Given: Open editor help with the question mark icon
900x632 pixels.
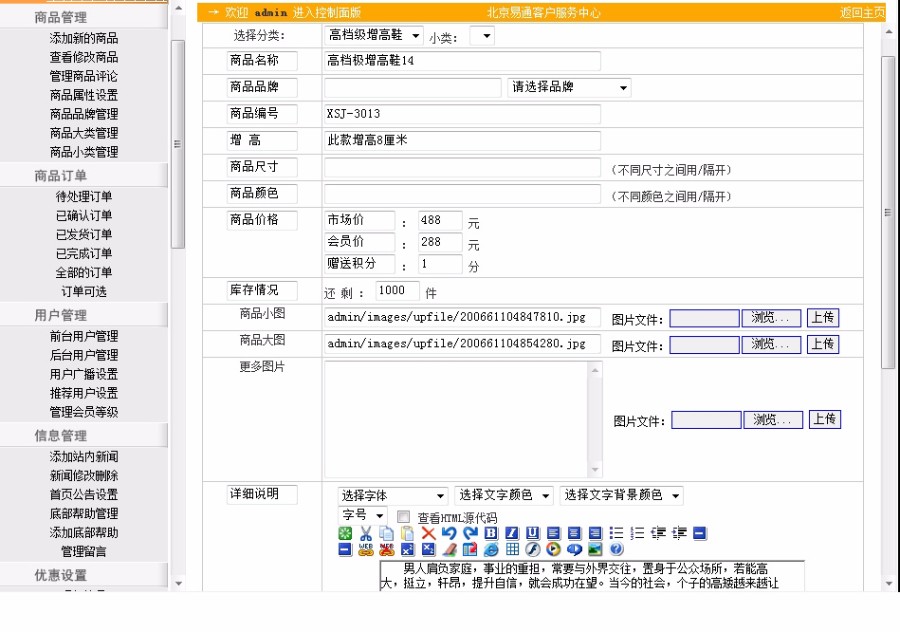Looking at the screenshot, I should coord(616,549).
